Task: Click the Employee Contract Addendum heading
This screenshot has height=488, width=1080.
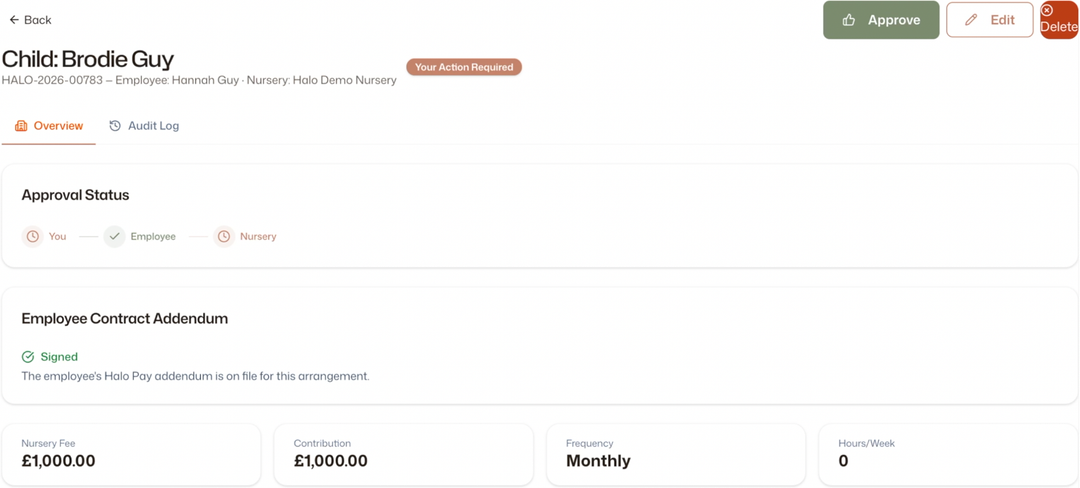Action: [x=125, y=319]
